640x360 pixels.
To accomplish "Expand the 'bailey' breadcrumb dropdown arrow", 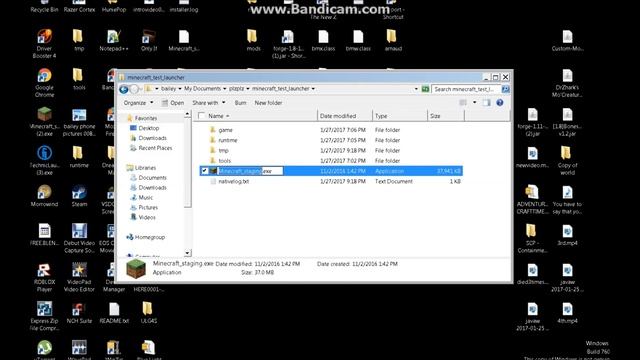I will (180, 89).
